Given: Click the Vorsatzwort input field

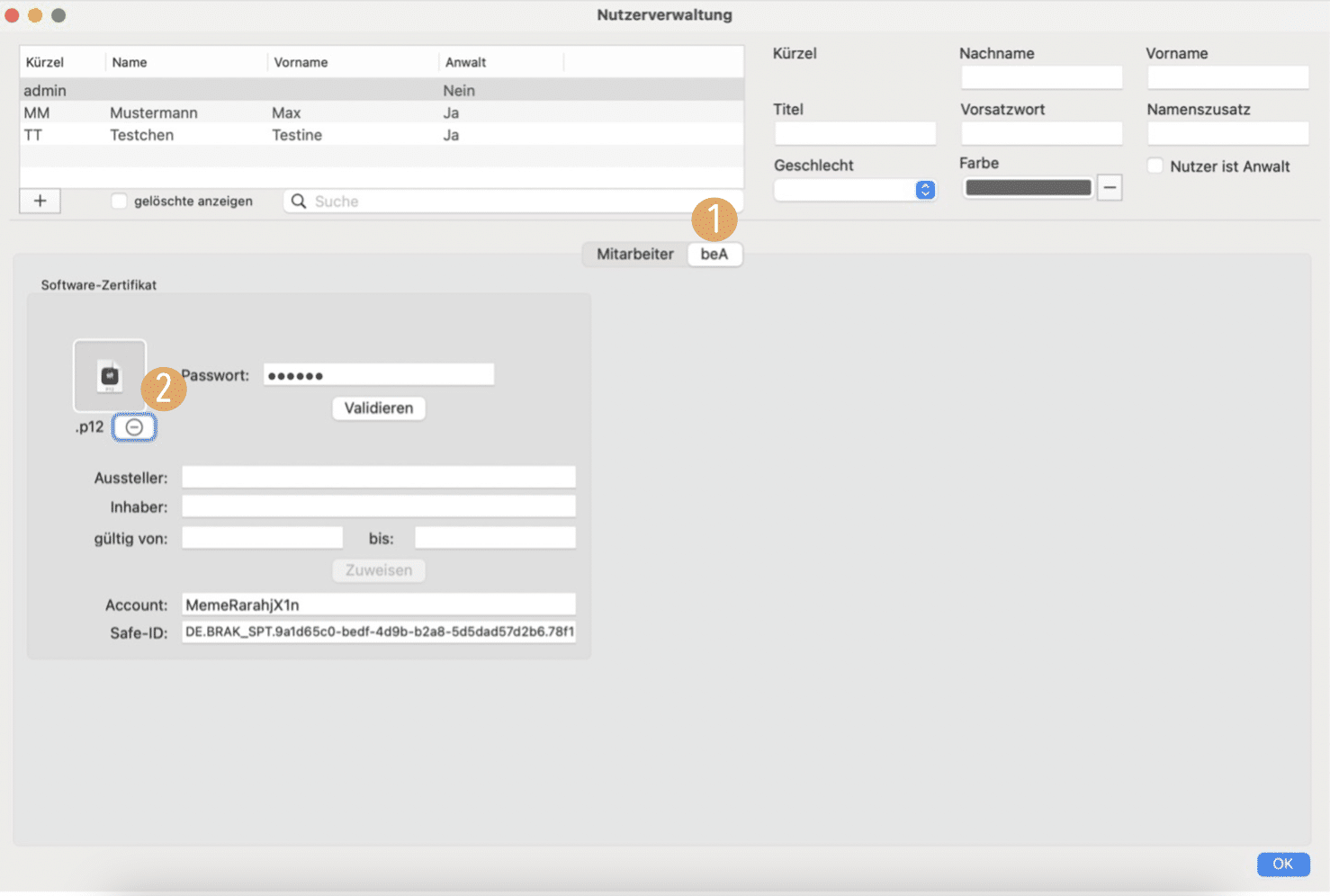Looking at the screenshot, I should (1042, 133).
